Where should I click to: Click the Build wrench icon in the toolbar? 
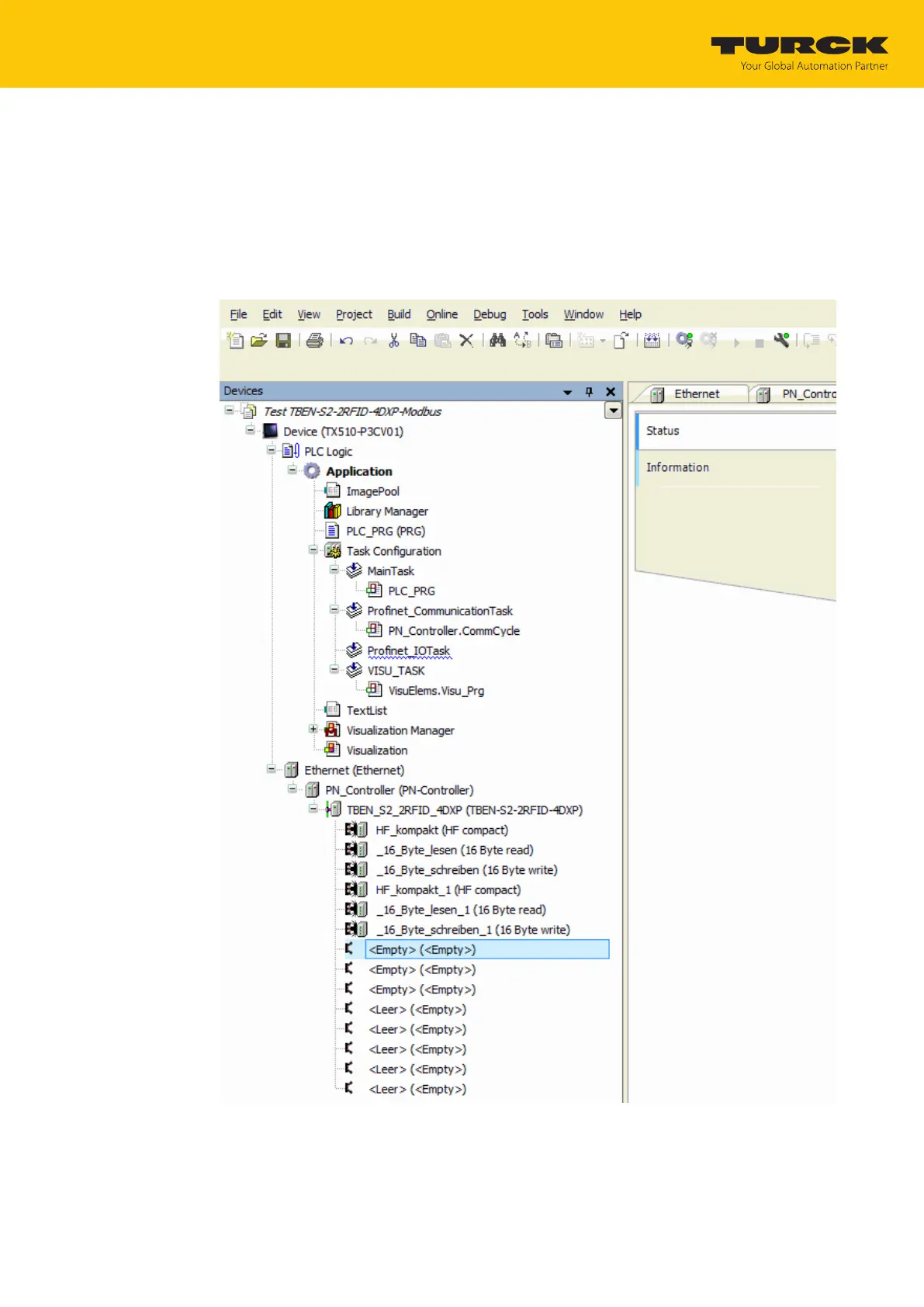tap(781, 340)
